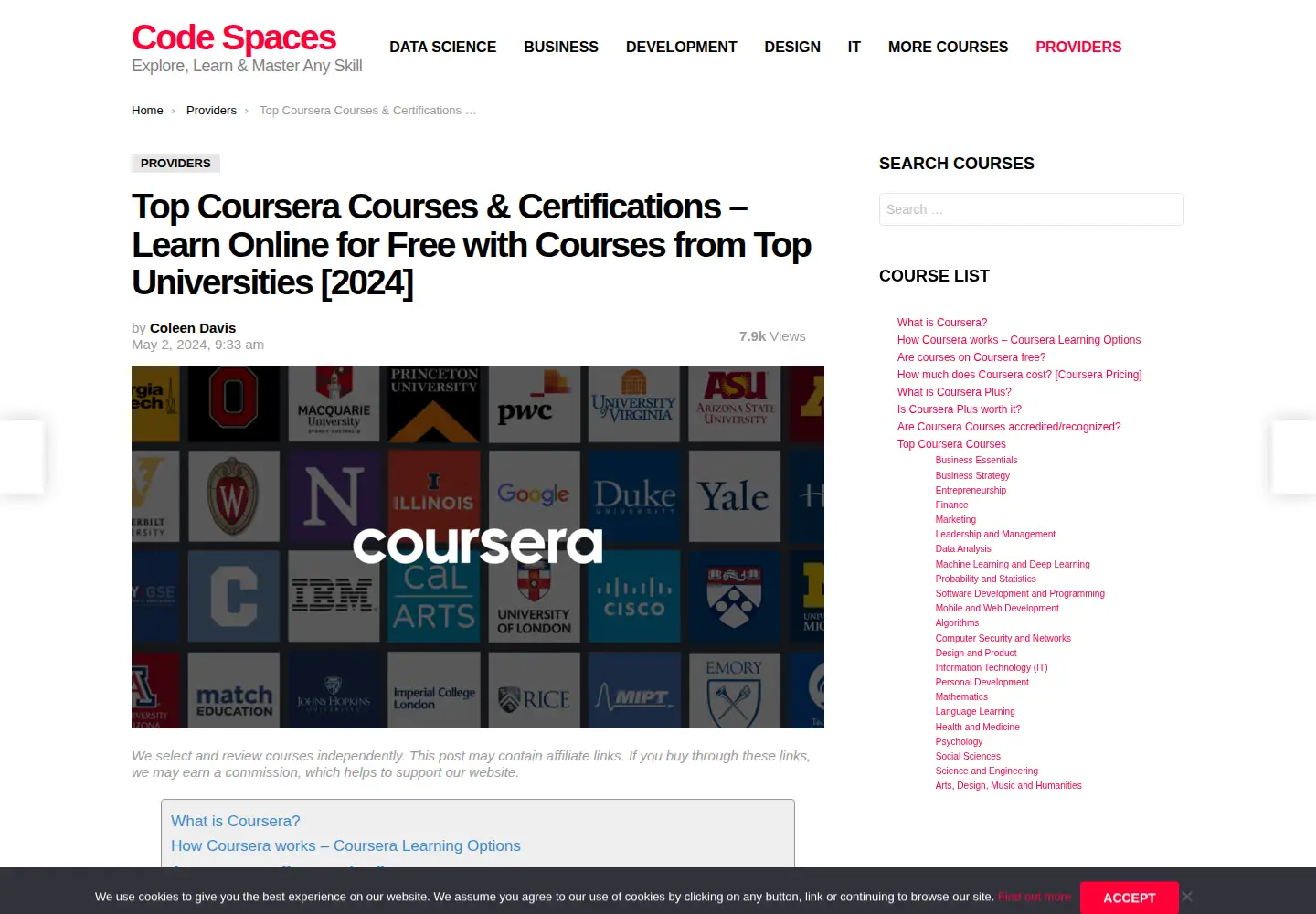Viewport: 1316px width, 914px height.
Task: Open 'How Coursera works' sidebar link
Action: coord(1019,340)
